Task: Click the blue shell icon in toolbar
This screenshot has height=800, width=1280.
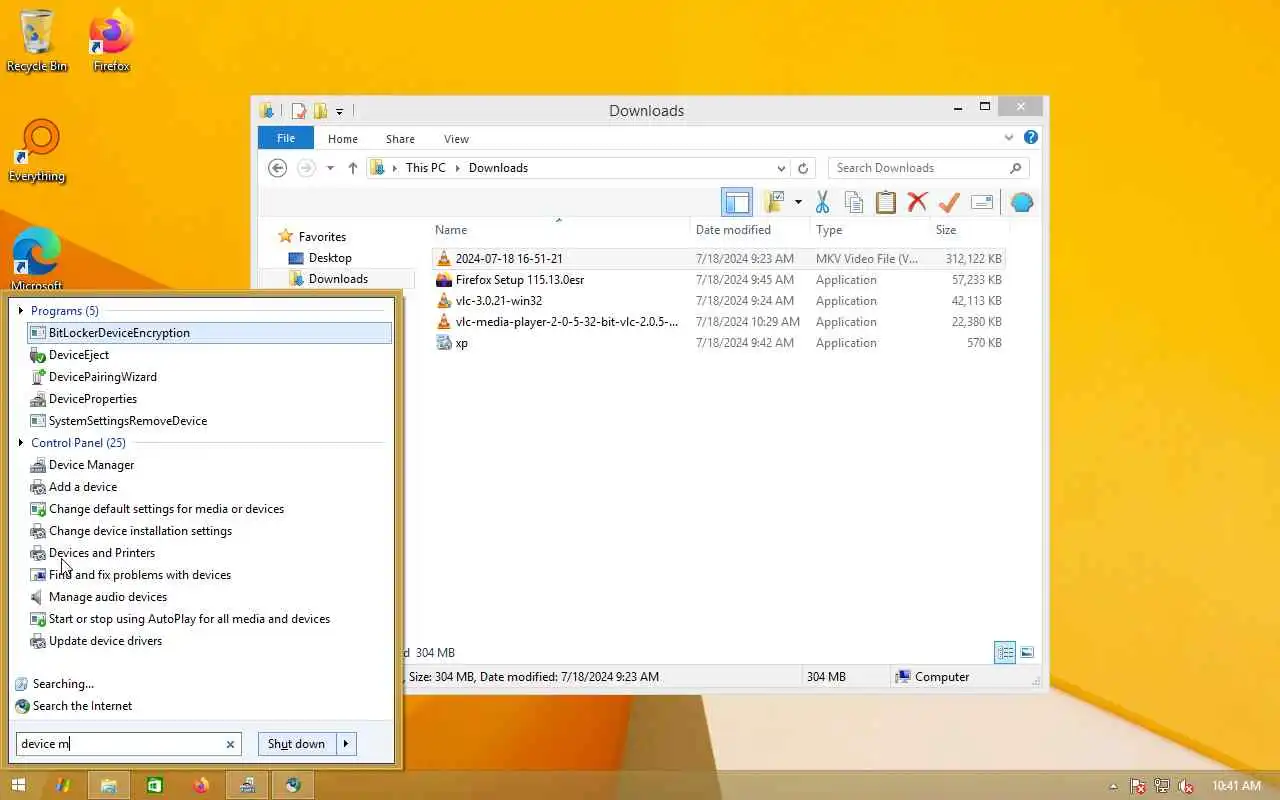Action: 1021,202
